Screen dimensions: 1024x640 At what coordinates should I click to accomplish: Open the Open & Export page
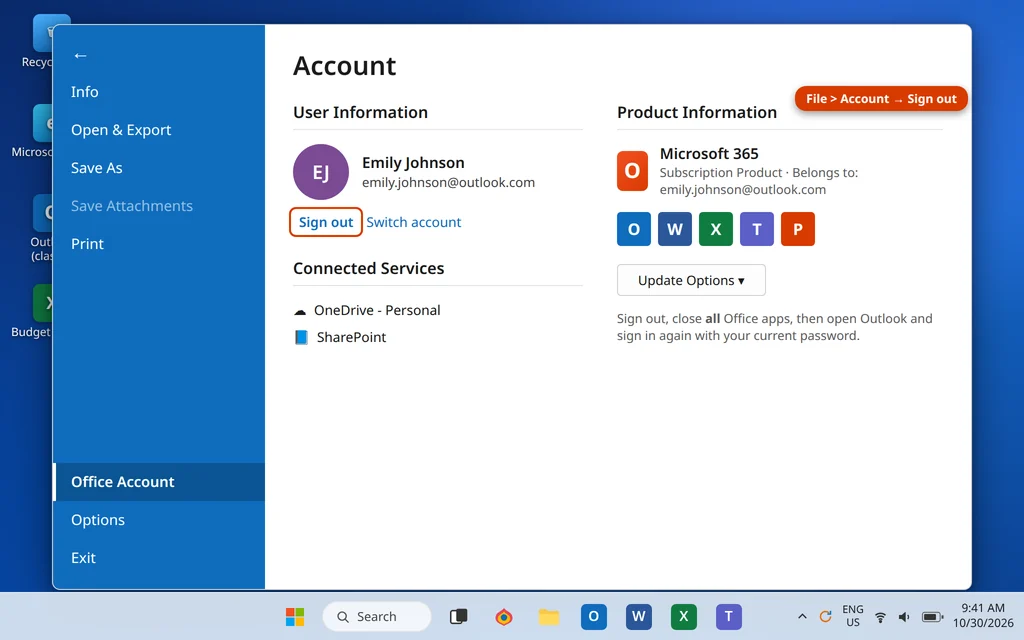pos(159,130)
